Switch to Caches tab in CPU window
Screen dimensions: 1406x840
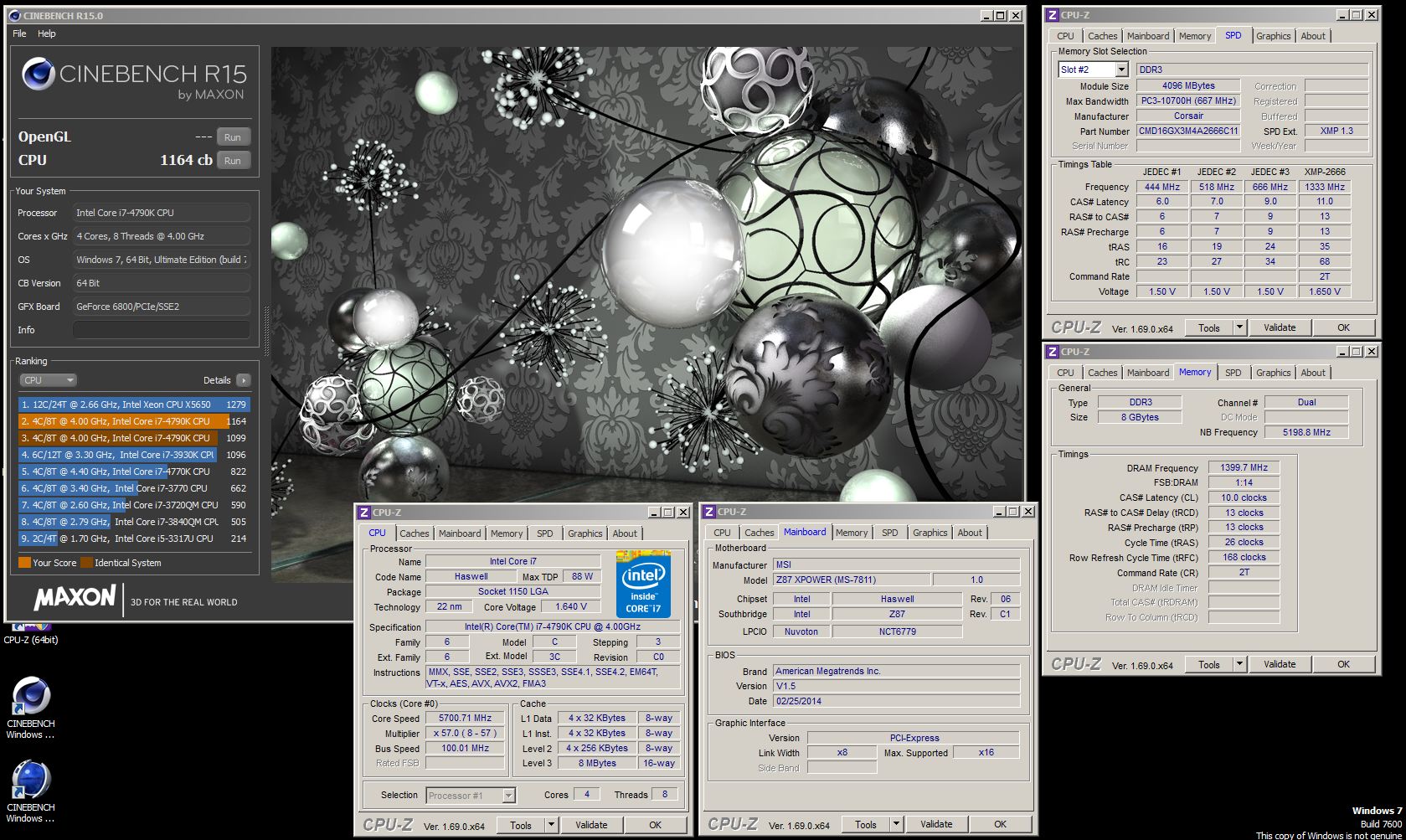(x=414, y=533)
